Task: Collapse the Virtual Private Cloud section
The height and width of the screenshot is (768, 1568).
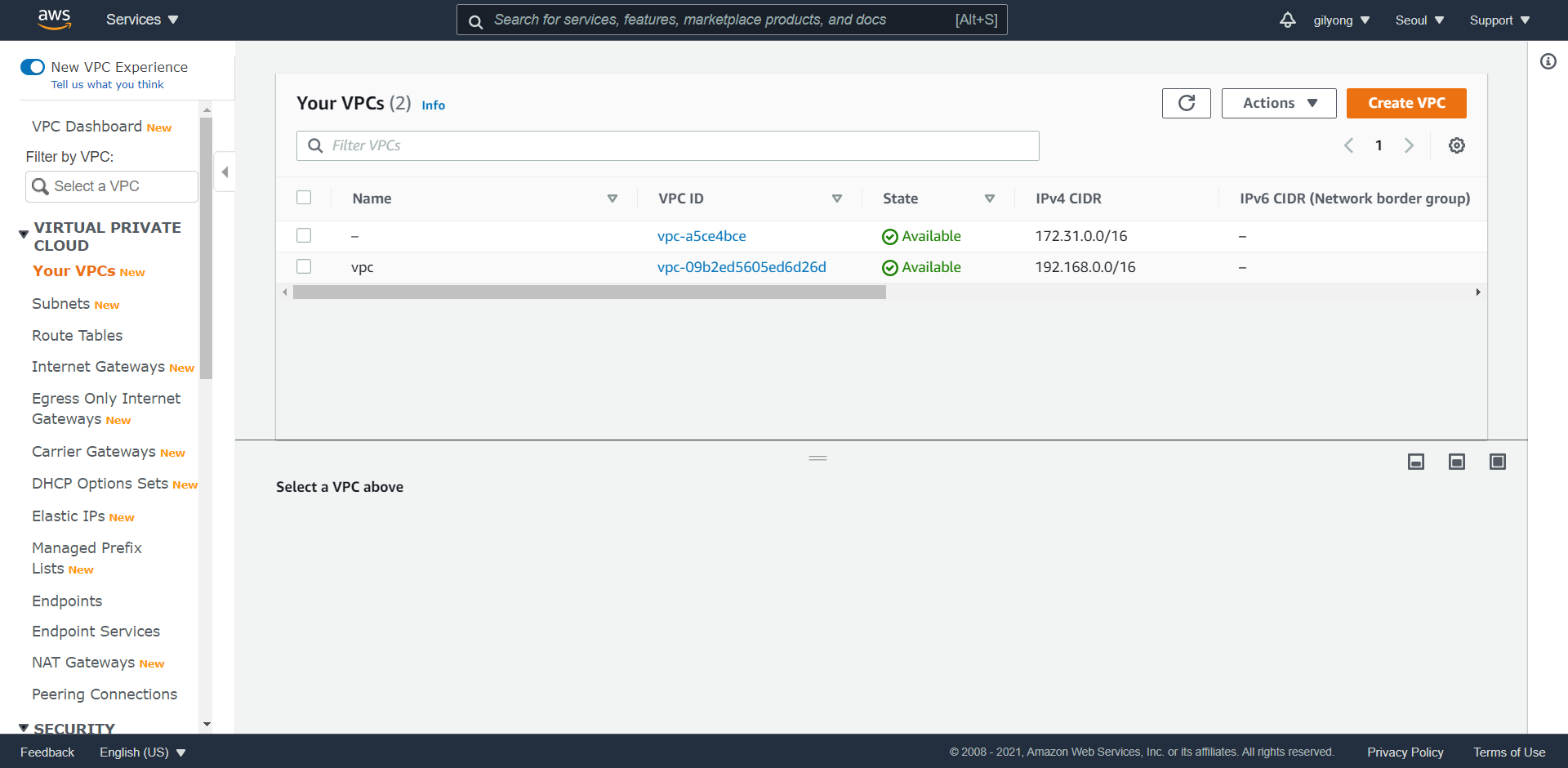Action: click(x=24, y=235)
